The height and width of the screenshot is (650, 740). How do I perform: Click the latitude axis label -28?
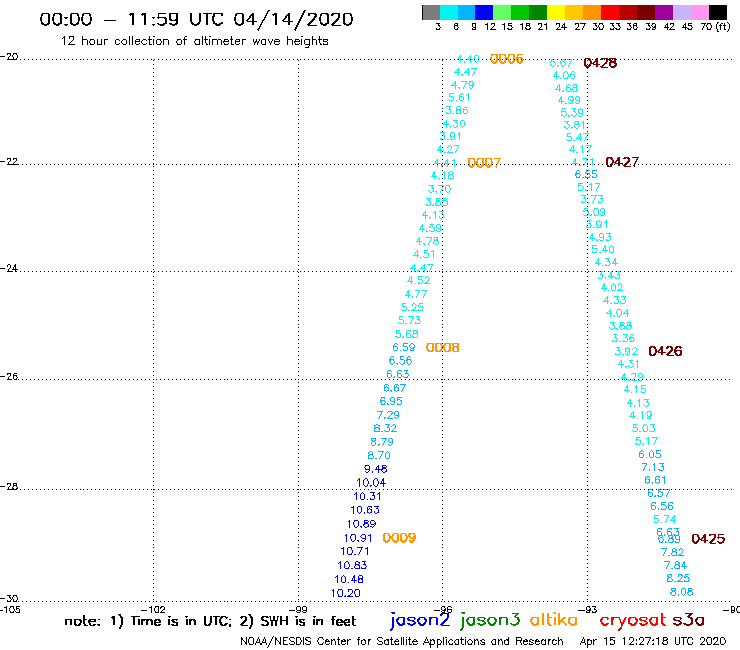[x=9, y=487]
